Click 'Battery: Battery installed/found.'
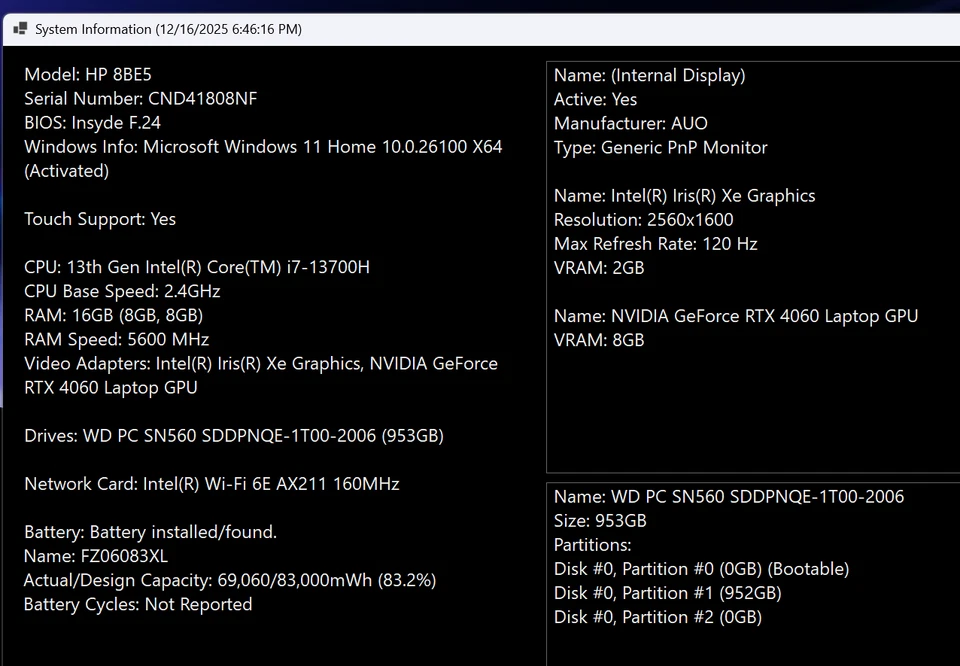 151,532
